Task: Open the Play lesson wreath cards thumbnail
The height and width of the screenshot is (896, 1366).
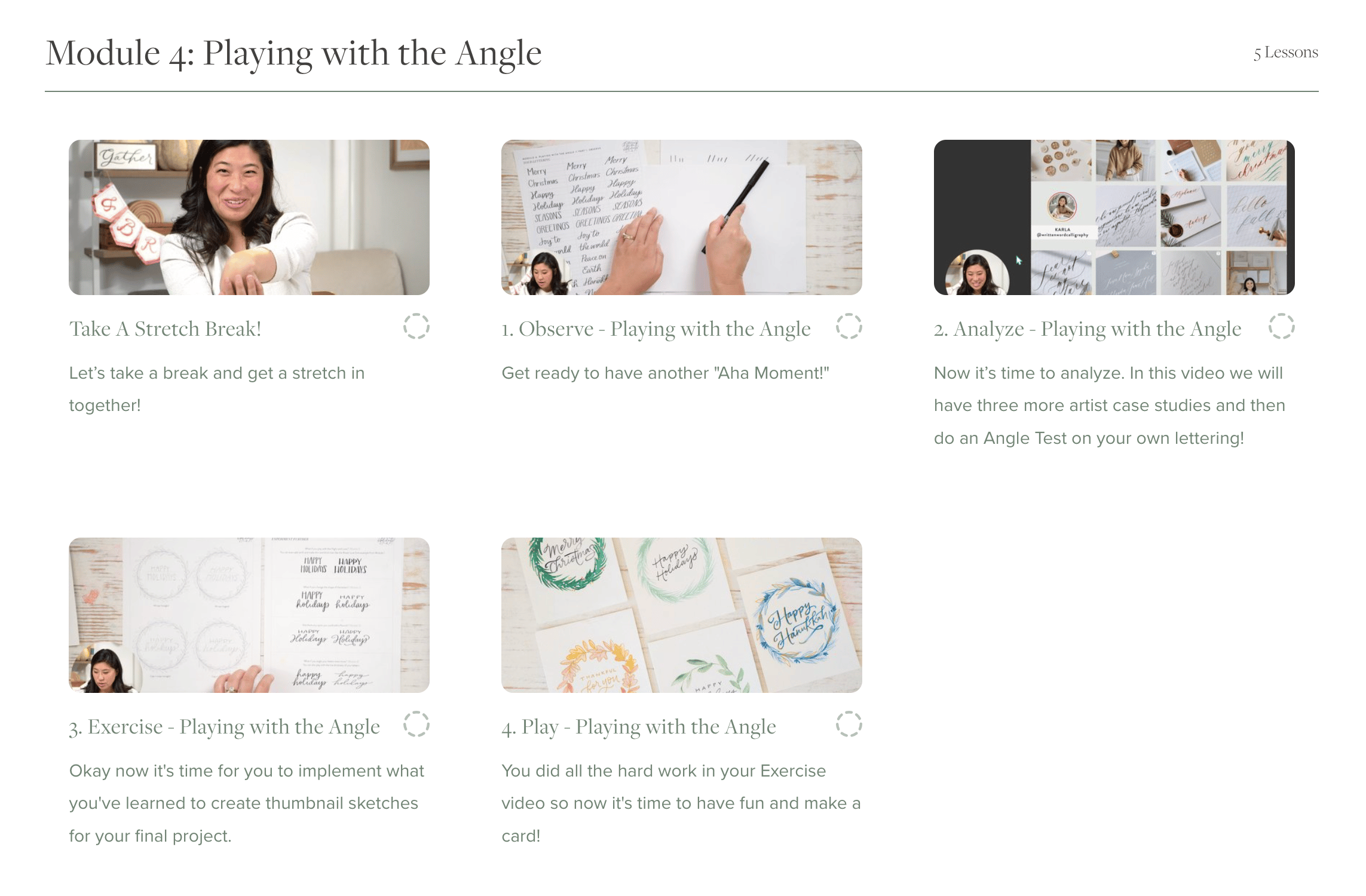Action: tap(682, 615)
